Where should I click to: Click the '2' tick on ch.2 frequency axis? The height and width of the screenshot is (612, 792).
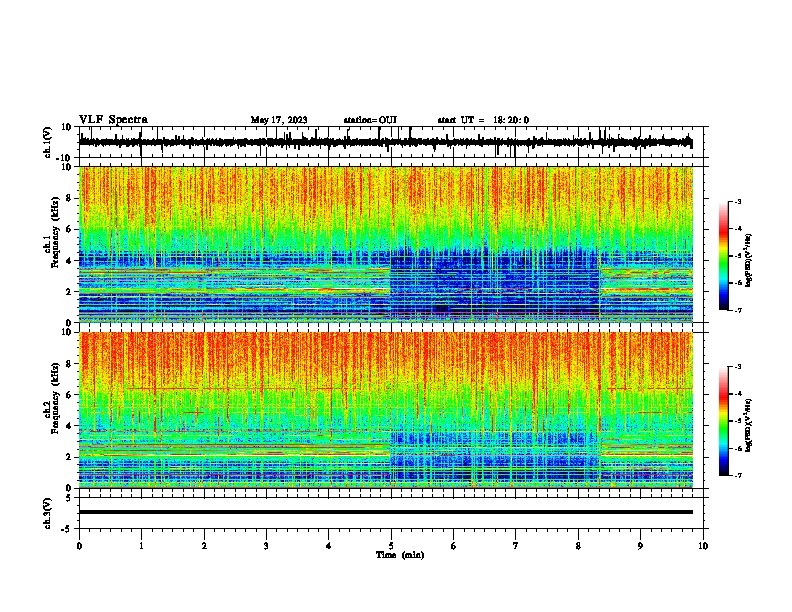(69, 457)
